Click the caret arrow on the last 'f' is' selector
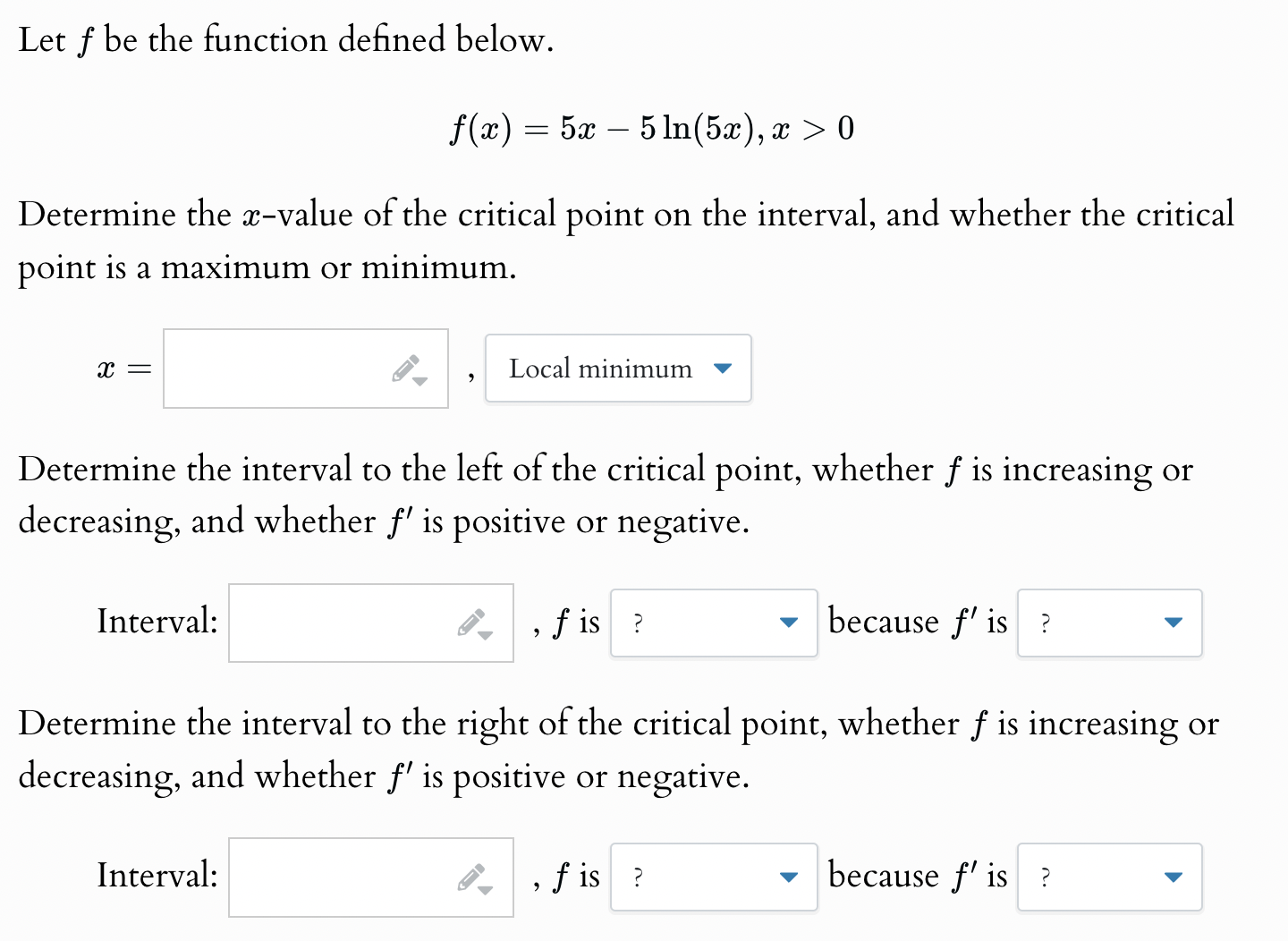The width and height of the screenshot is (1288, 941). pyautogui.click(x=1174, y=877)
